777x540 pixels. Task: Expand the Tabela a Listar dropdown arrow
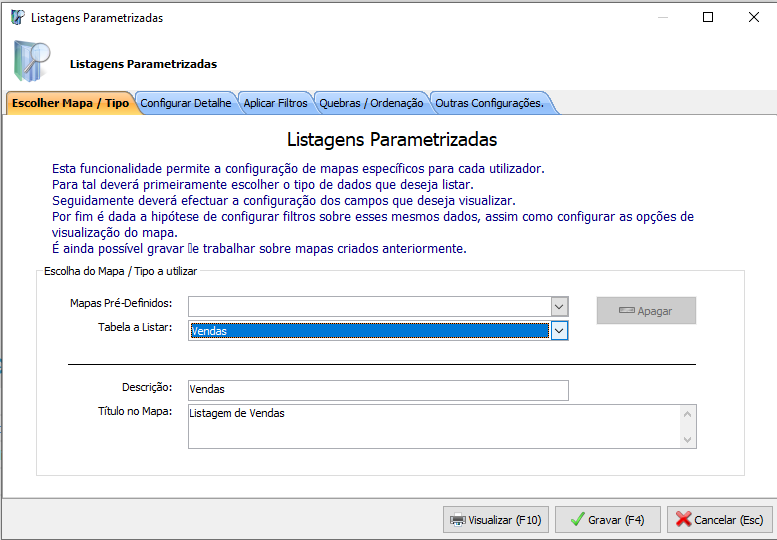(559, 331)
